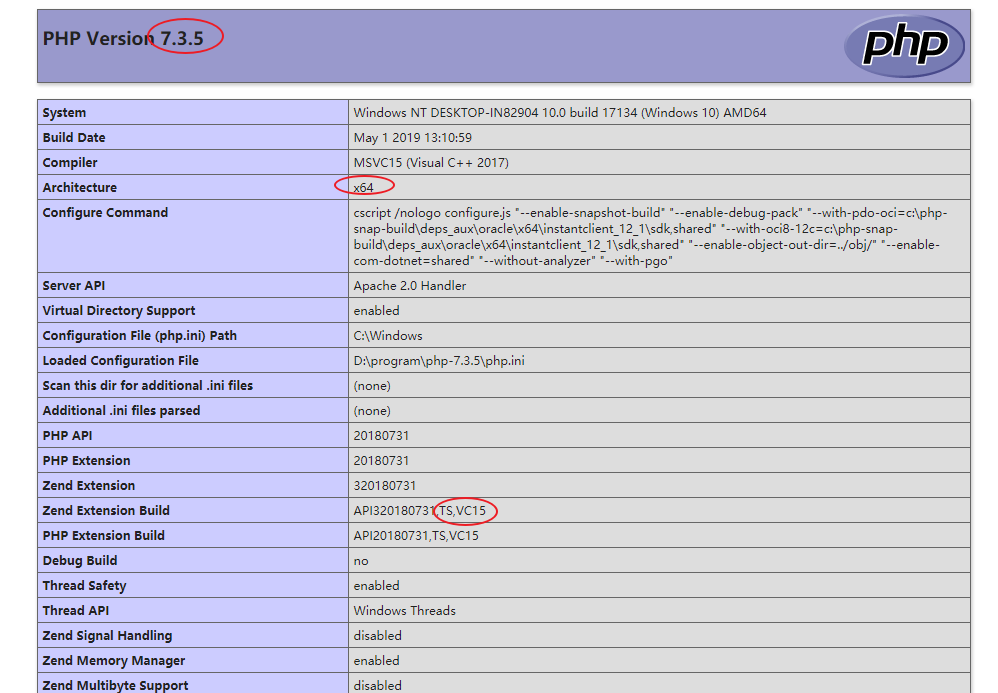Click 'API320180731,TS,VC15' value
Screen dimensions: 998x693
(419, 510)
